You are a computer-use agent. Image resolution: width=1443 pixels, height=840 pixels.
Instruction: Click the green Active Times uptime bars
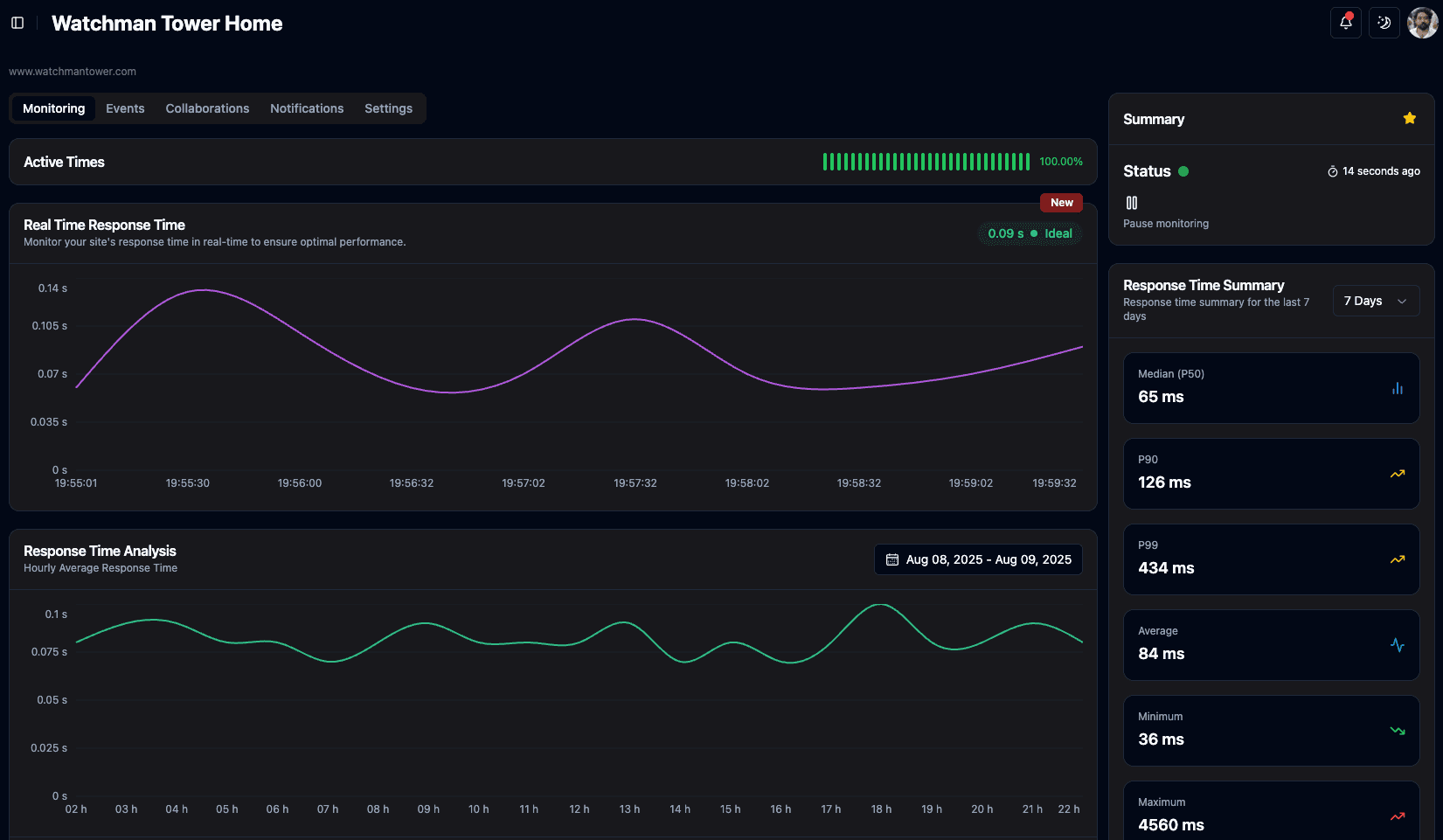point(926,162)
